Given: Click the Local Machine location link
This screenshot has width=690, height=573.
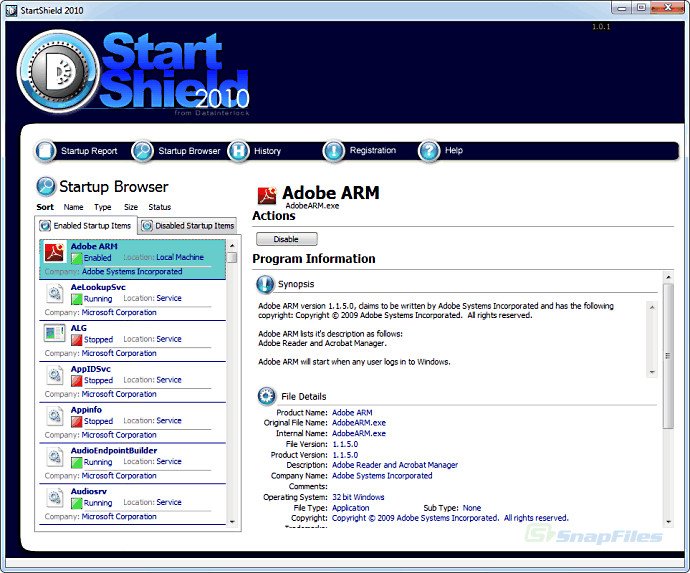Looking at the screenshot, I should click(180, 257).
